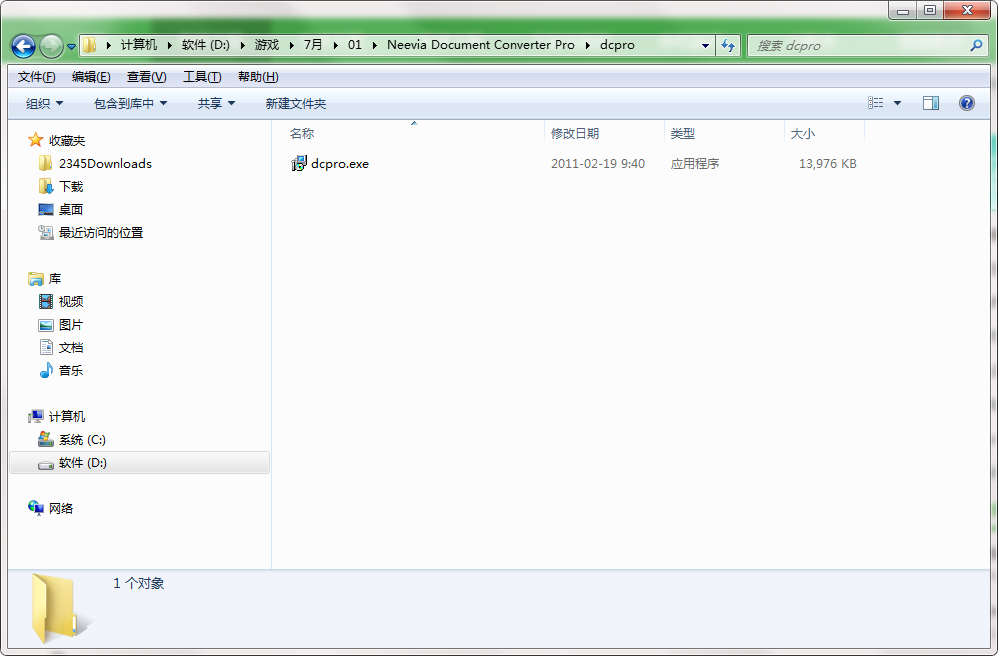Viewport: 998px width, 656px height.
Task: Open recent pages dropdown beside navigation arrows
Action: [x=71, y=46]
